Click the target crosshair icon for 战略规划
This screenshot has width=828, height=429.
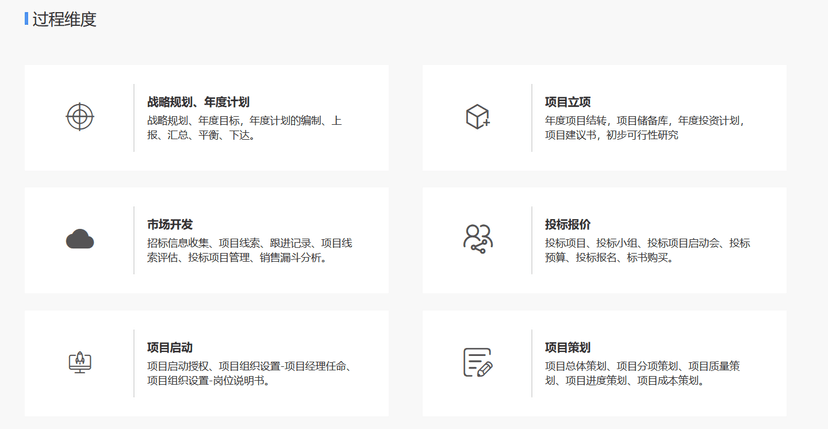(x=80, y=117)
